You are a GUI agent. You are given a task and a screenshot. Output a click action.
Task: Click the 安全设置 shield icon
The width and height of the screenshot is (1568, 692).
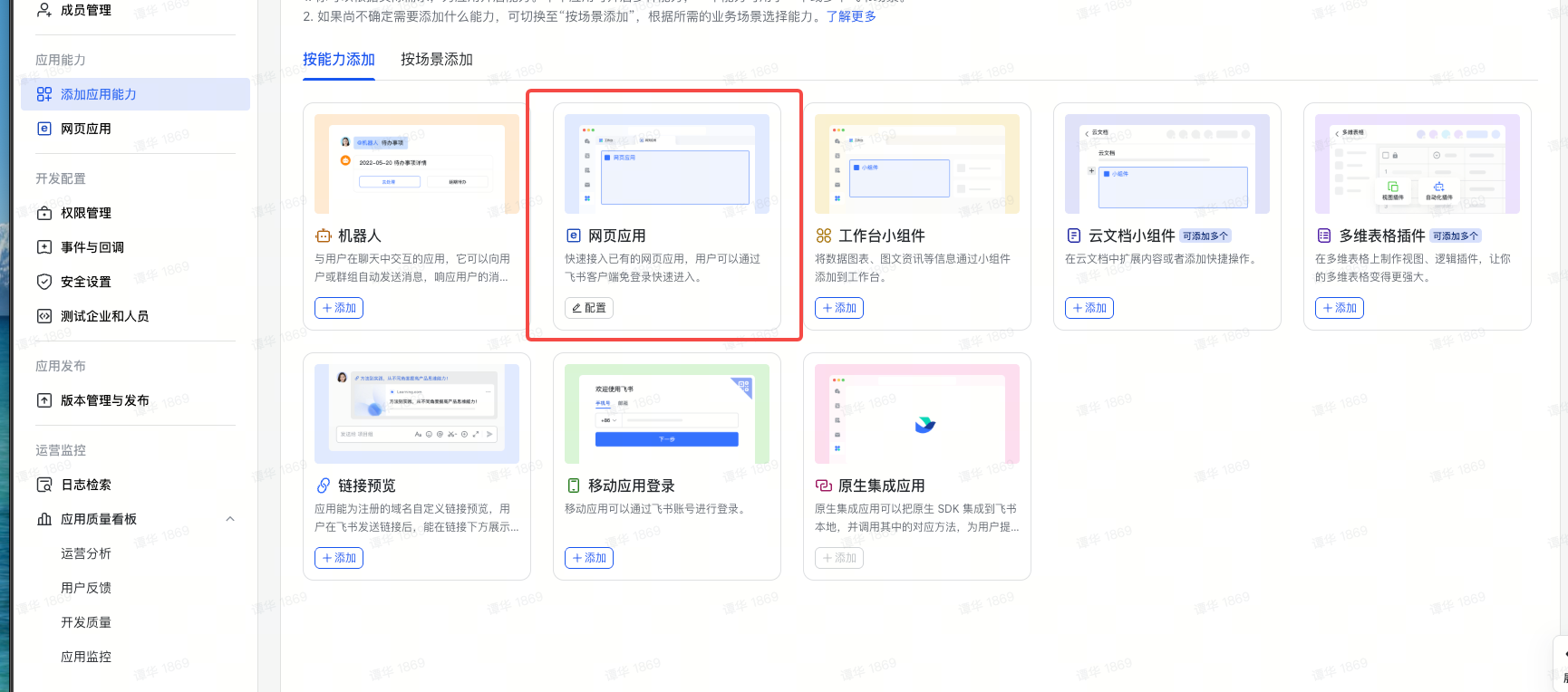click(44, 282)
